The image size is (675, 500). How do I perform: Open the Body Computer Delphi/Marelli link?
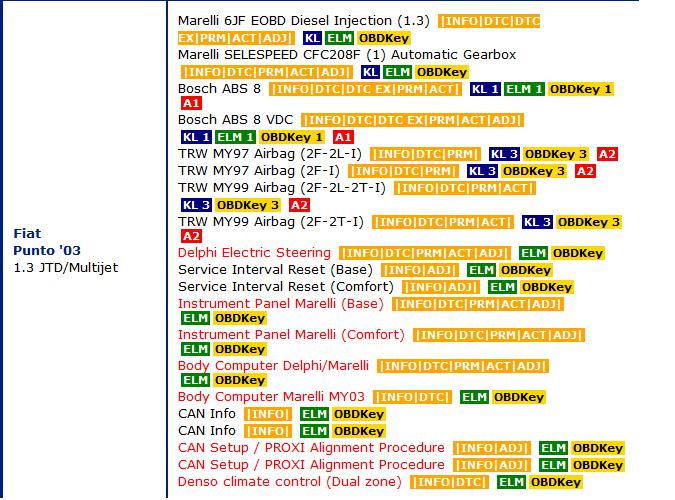click(x=273, y=365)
